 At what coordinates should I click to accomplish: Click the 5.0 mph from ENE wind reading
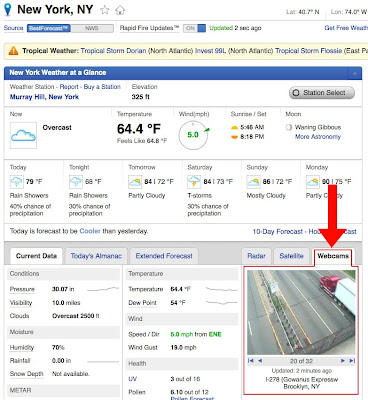[x=196, y=334]
